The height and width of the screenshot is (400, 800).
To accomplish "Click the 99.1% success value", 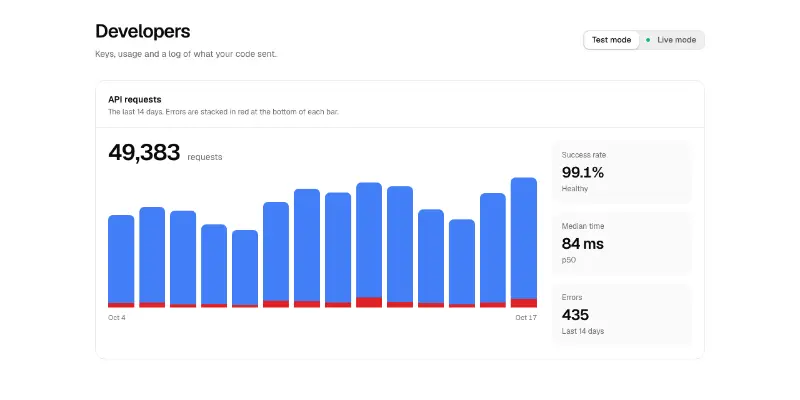I will [583, 172].
